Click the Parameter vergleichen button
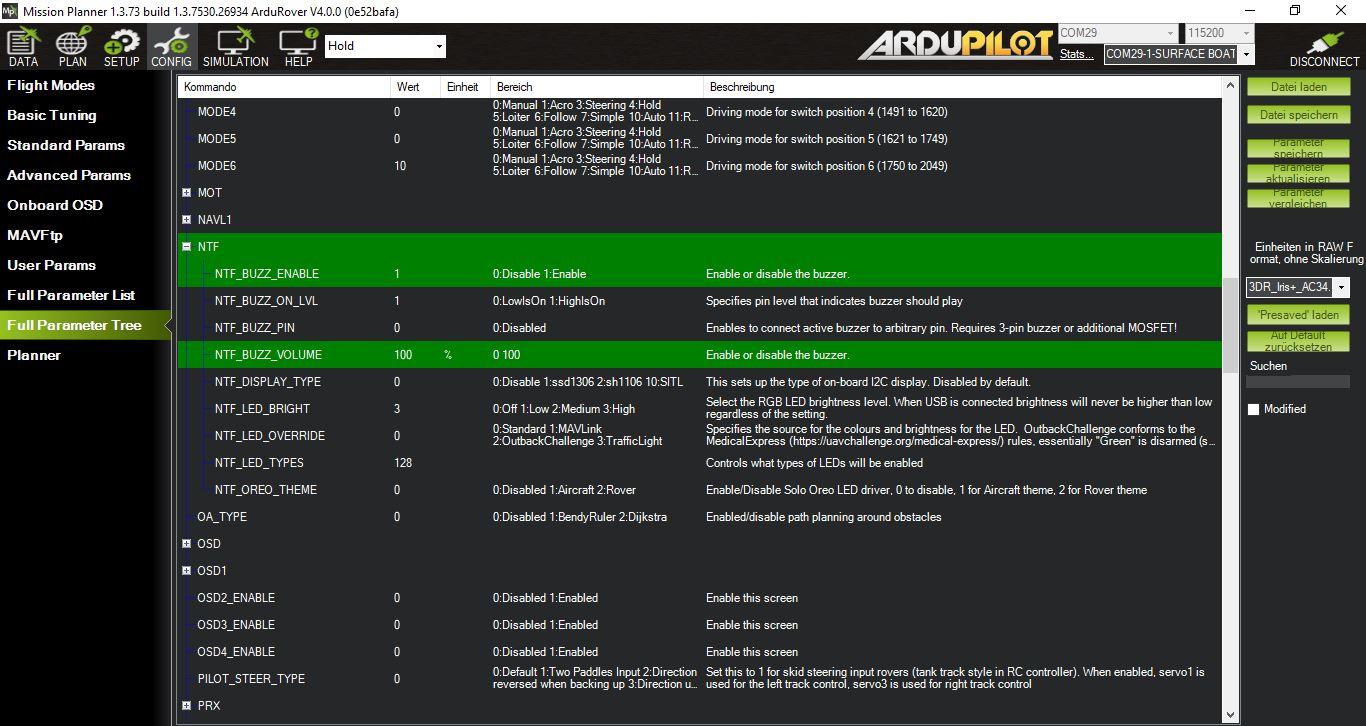1366x726 pixels. point(1298,198)
